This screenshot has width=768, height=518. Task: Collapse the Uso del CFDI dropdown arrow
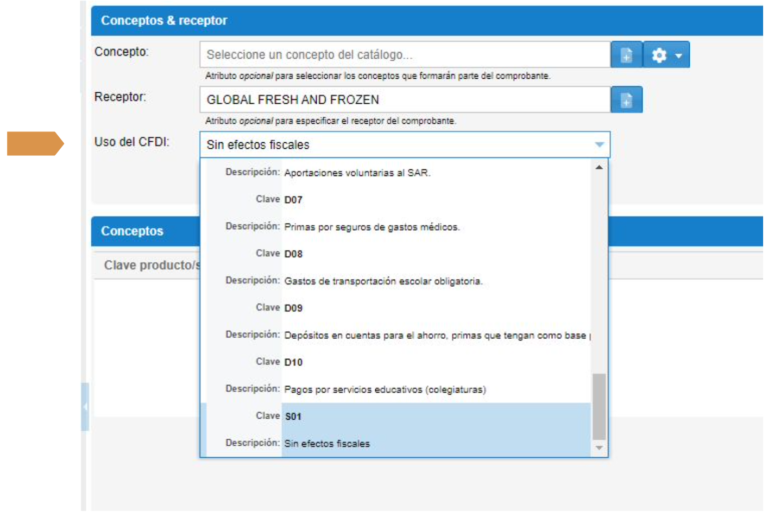point(599,145)
